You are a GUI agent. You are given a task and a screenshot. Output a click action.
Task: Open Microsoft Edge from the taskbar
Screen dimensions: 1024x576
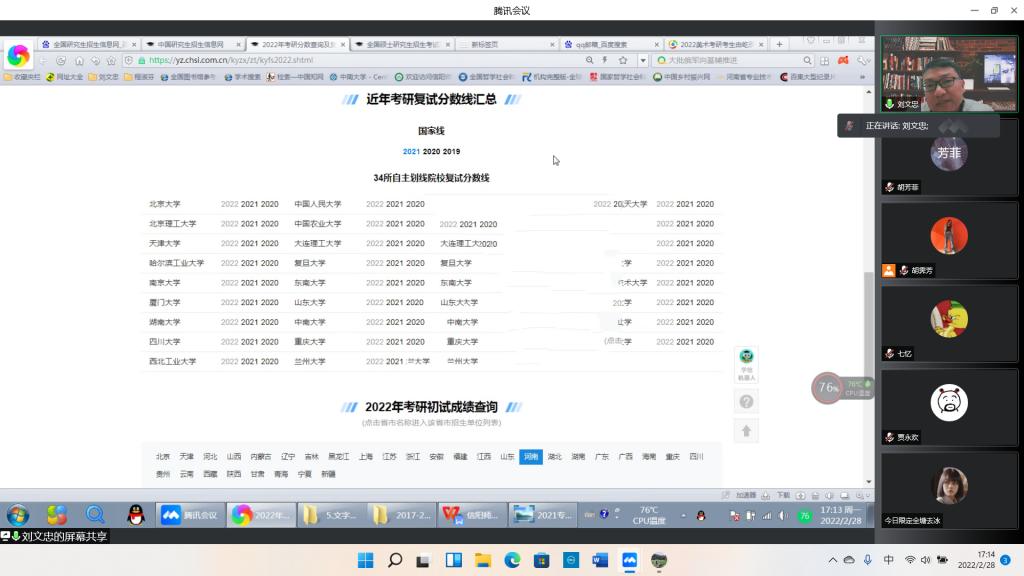[512, 560]
